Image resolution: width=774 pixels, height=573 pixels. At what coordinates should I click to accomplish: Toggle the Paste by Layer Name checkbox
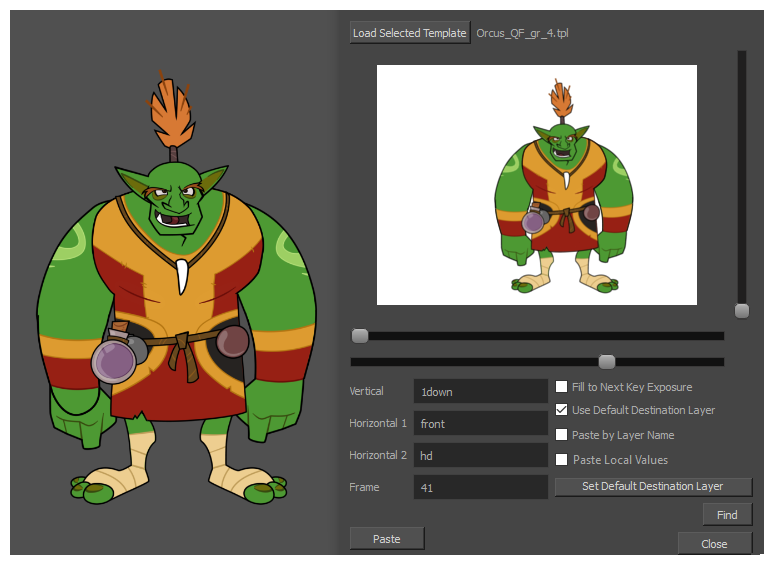[x=562, y=435]
